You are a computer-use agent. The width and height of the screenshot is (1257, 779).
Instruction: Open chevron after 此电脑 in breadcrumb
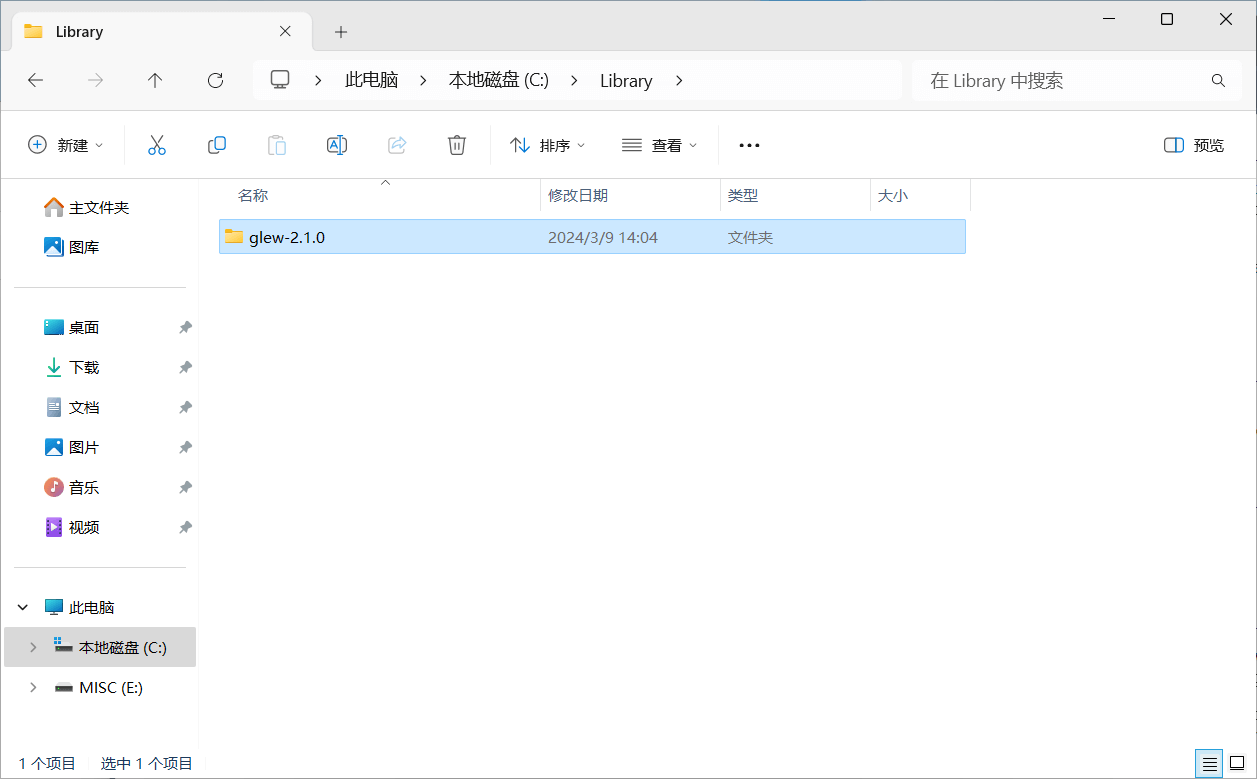click(x=423, y=80)
